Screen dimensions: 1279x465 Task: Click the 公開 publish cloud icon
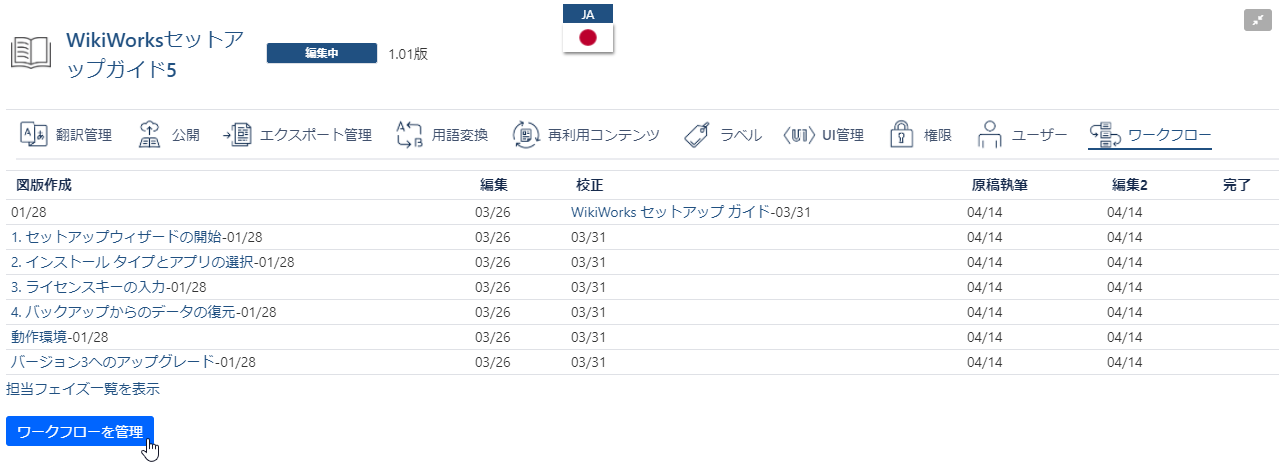149,135
